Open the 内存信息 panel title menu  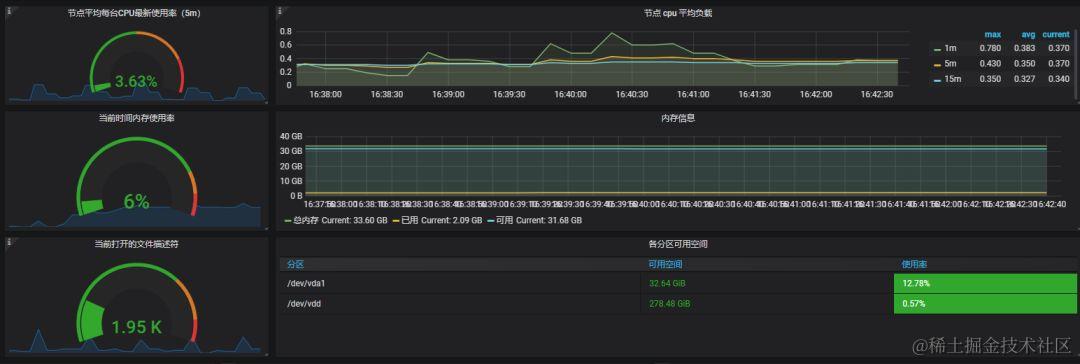678,119
